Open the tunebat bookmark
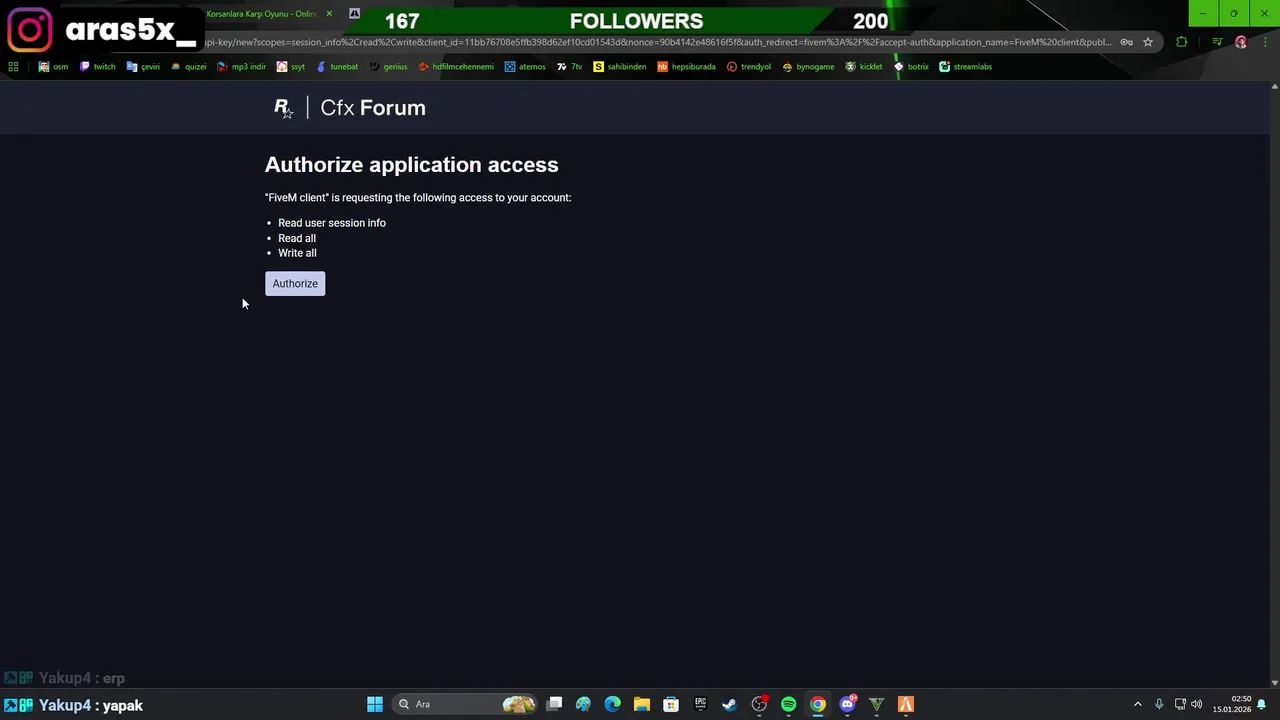Viewport: 1280px width, 720px height. click(337, 67)
